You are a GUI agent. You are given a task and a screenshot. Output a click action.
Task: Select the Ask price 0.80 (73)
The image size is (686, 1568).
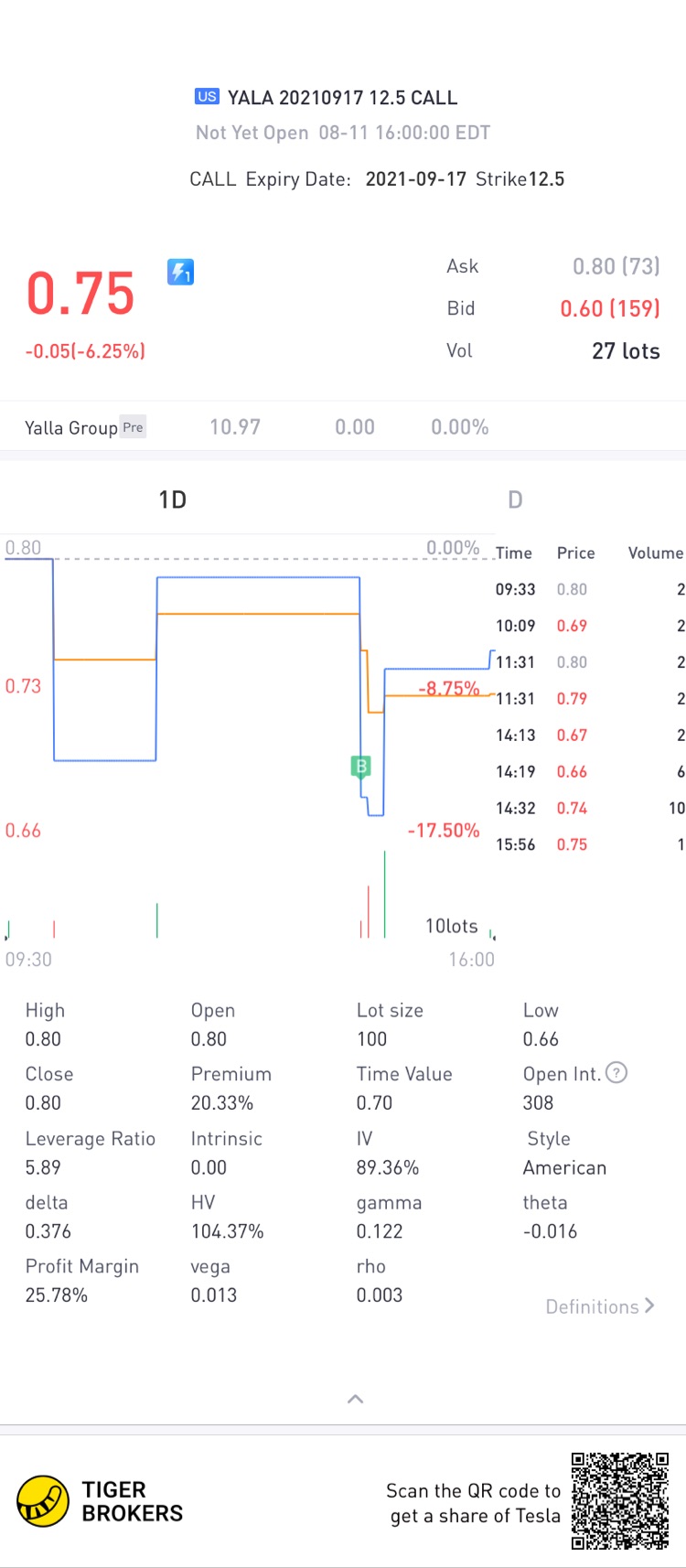point(616,266)
